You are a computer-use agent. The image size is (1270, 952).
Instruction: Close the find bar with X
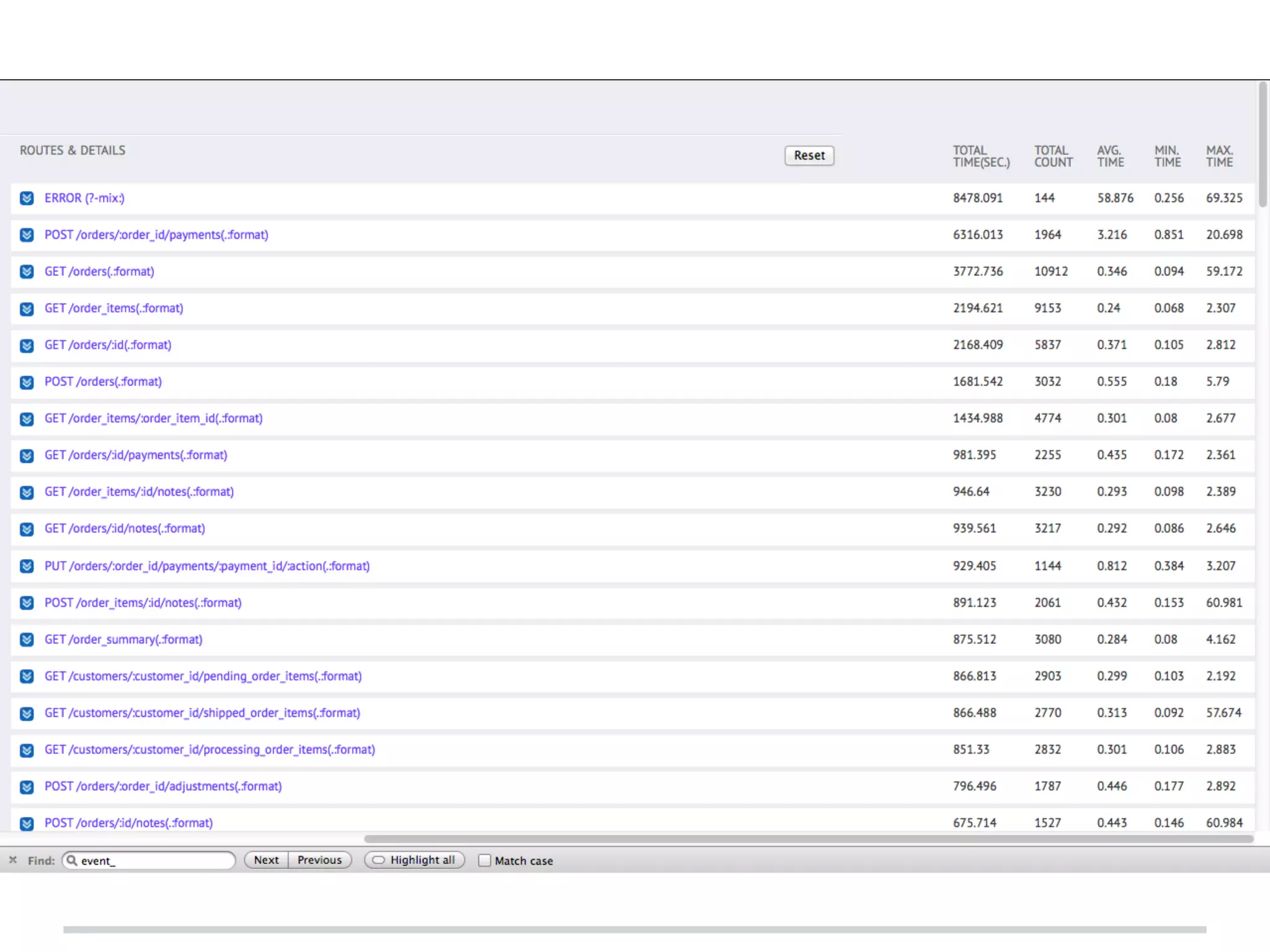point(13,860)
